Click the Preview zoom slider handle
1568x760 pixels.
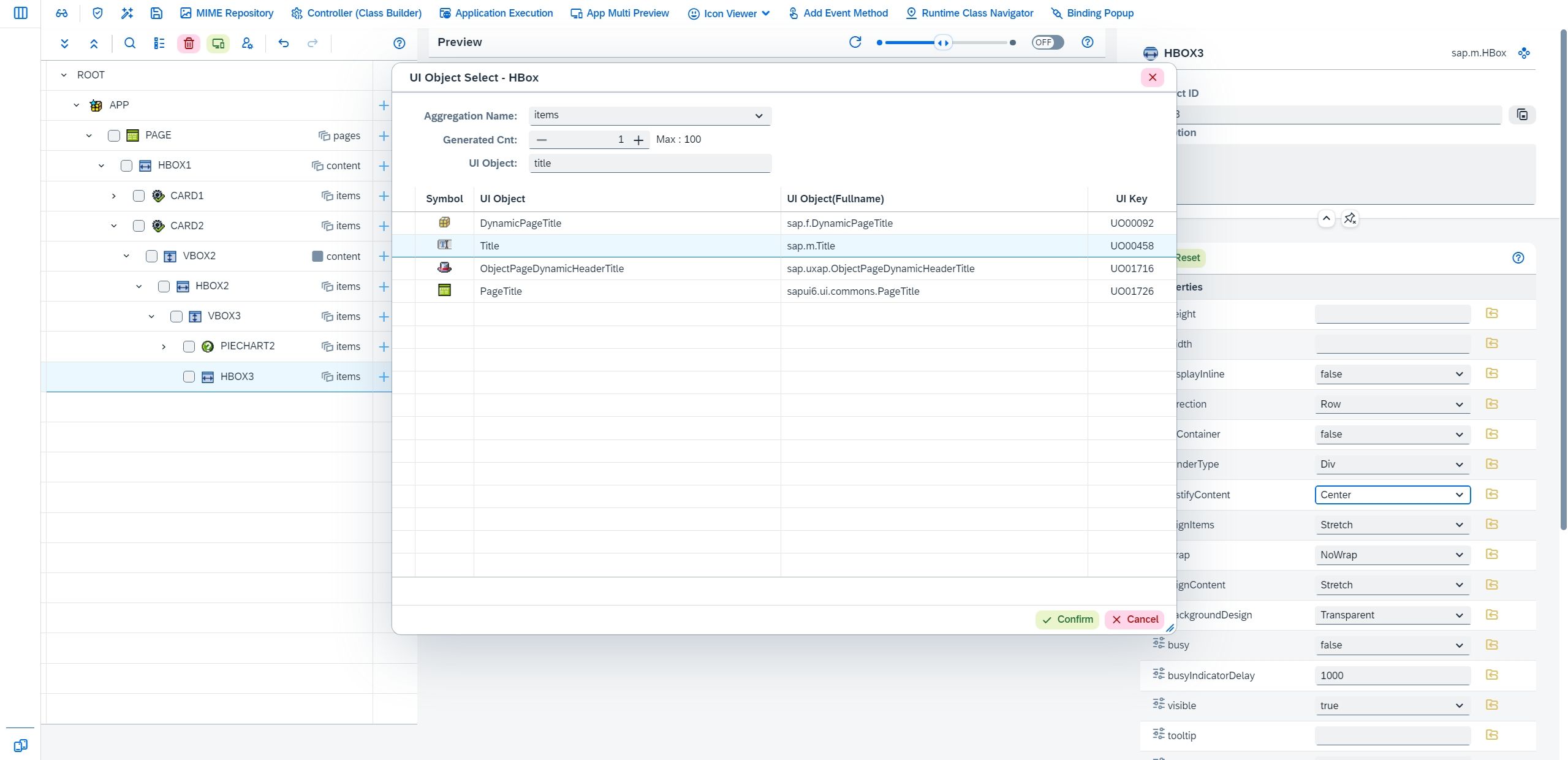tap(943, 43)
